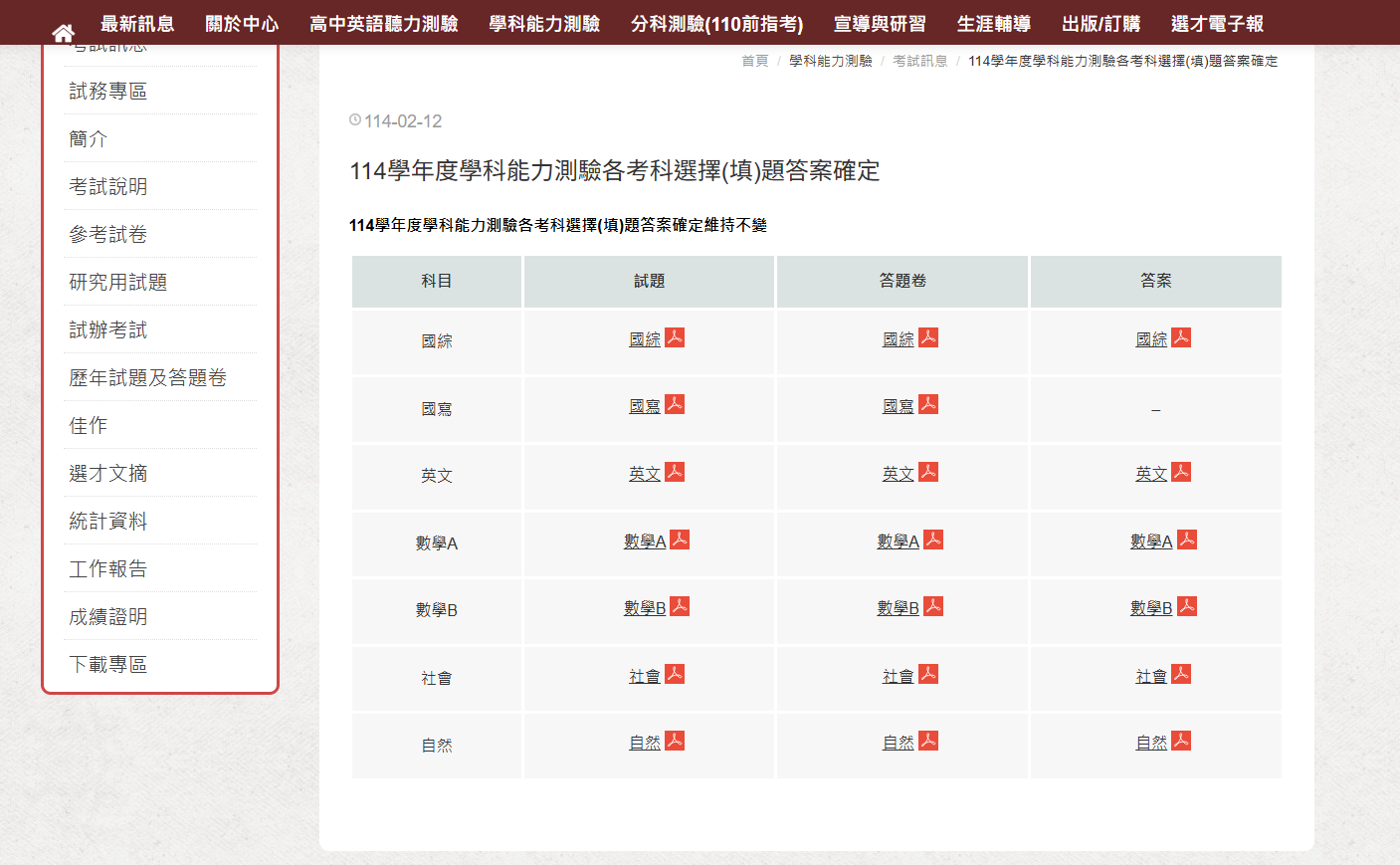This screenshot has width=1400, height=865.
Task: Click the clock icon beside date 114-02-12
Action: 356,120
